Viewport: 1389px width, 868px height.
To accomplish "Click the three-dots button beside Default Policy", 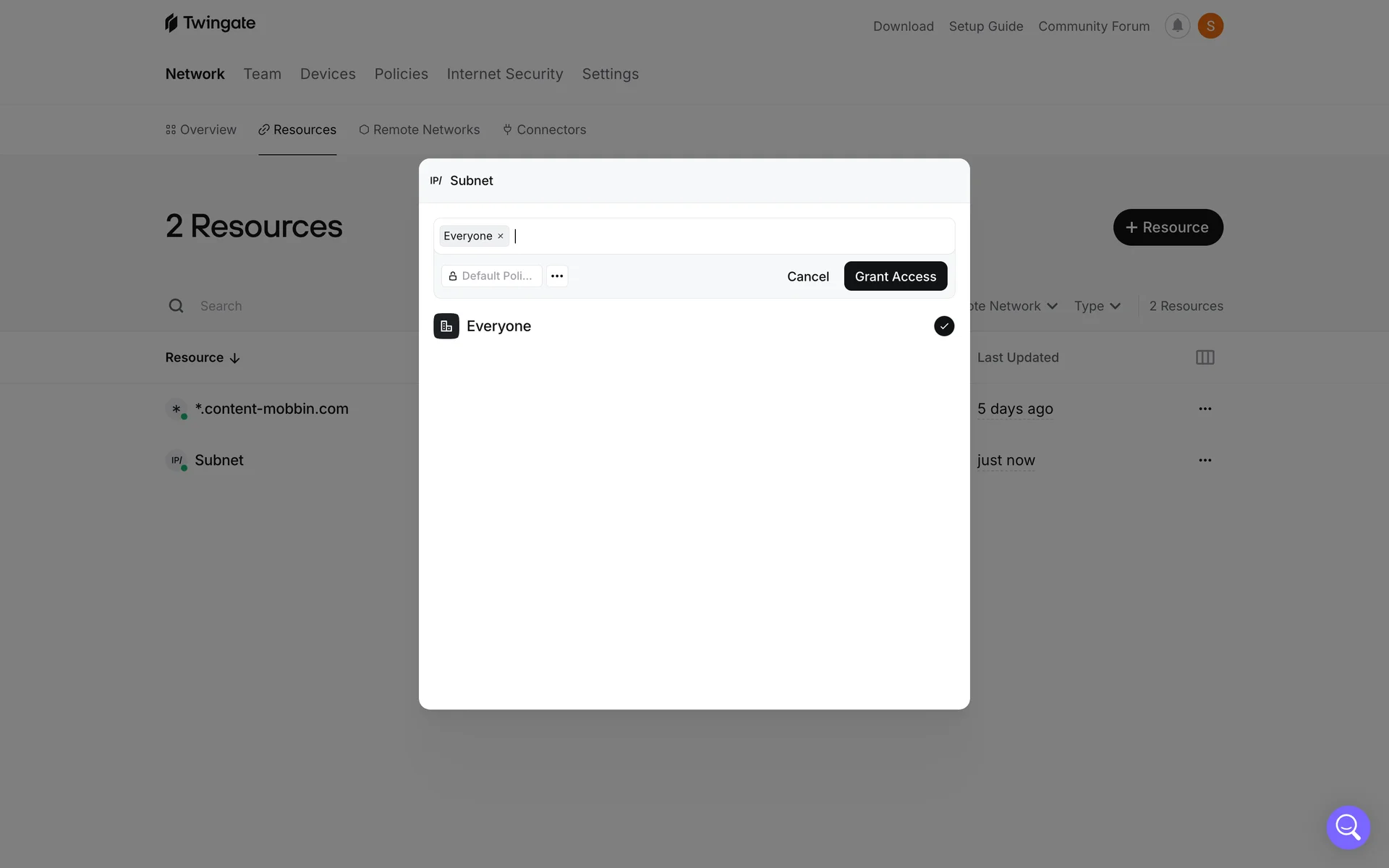I will coord(557,276).
